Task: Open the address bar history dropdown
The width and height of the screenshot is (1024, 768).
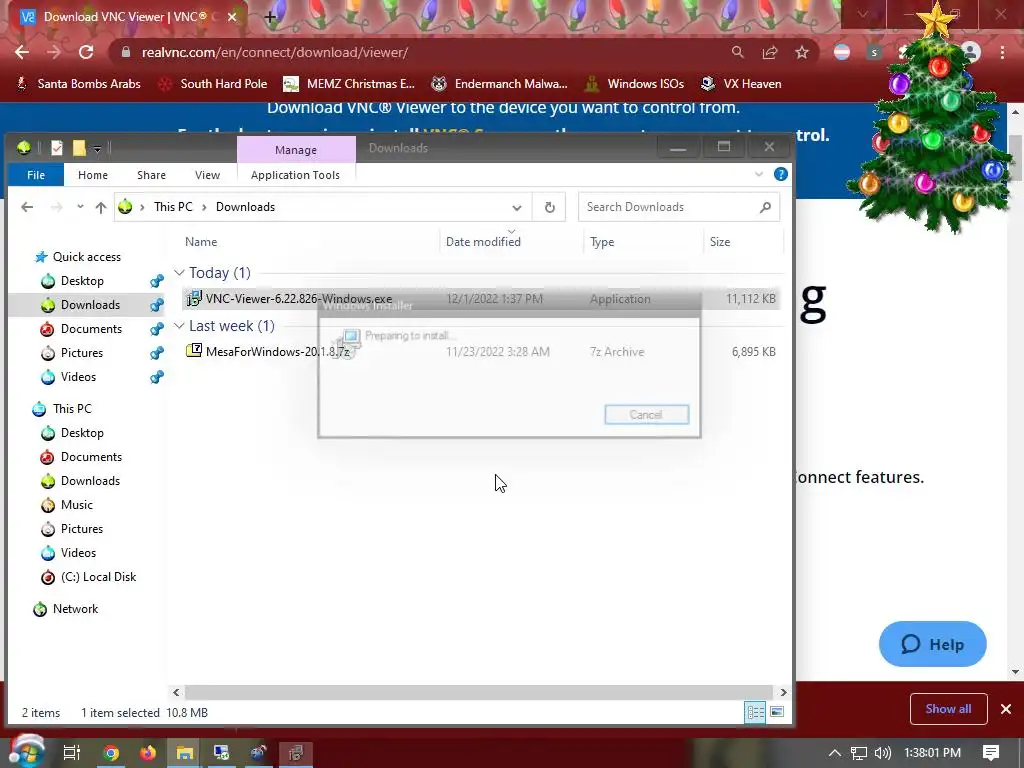Action: point(517,208)
